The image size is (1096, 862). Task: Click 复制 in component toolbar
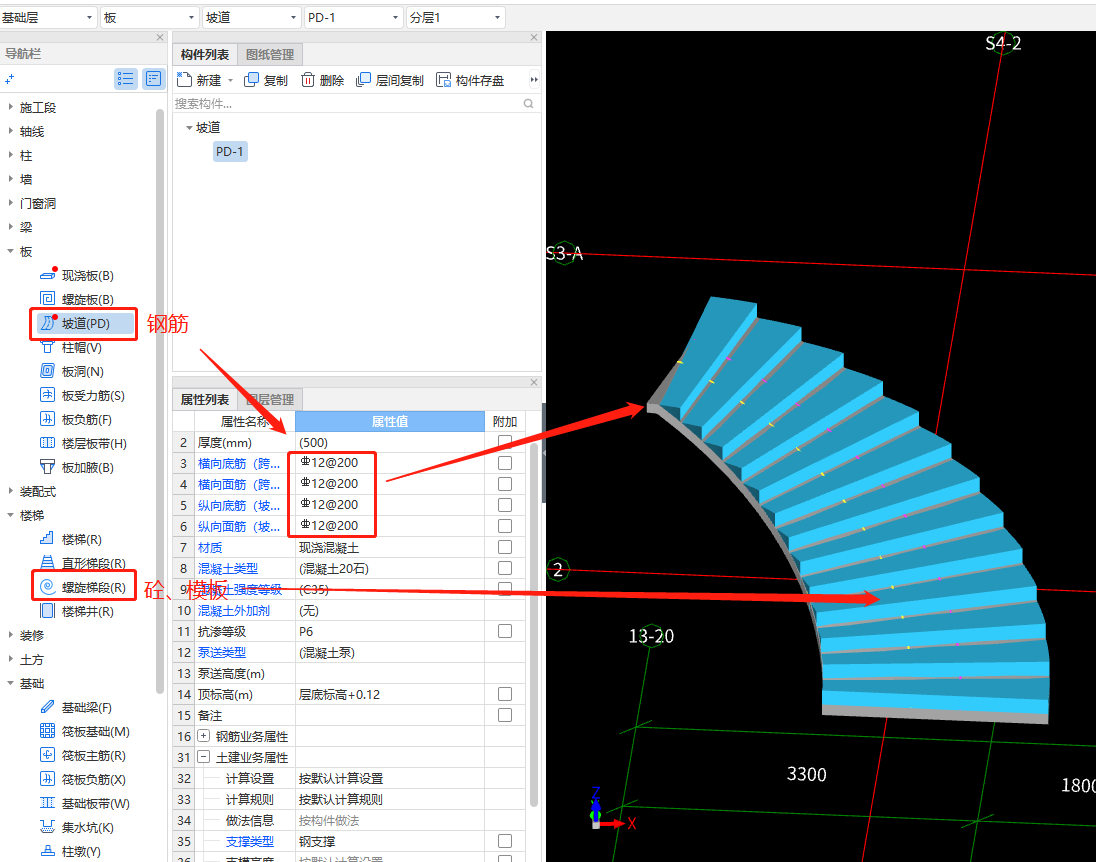[266, 80]
